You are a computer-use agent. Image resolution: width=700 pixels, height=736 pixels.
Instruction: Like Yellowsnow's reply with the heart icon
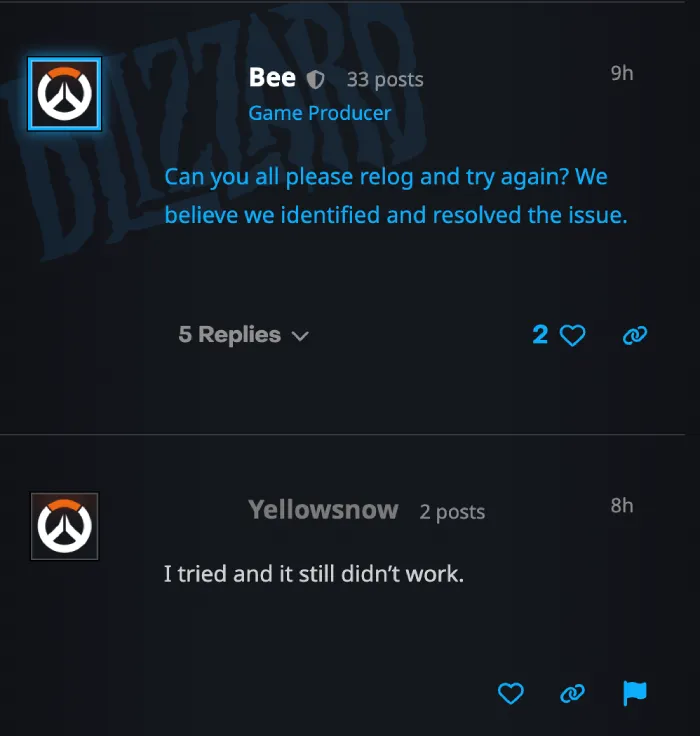(x=510, y=693)
